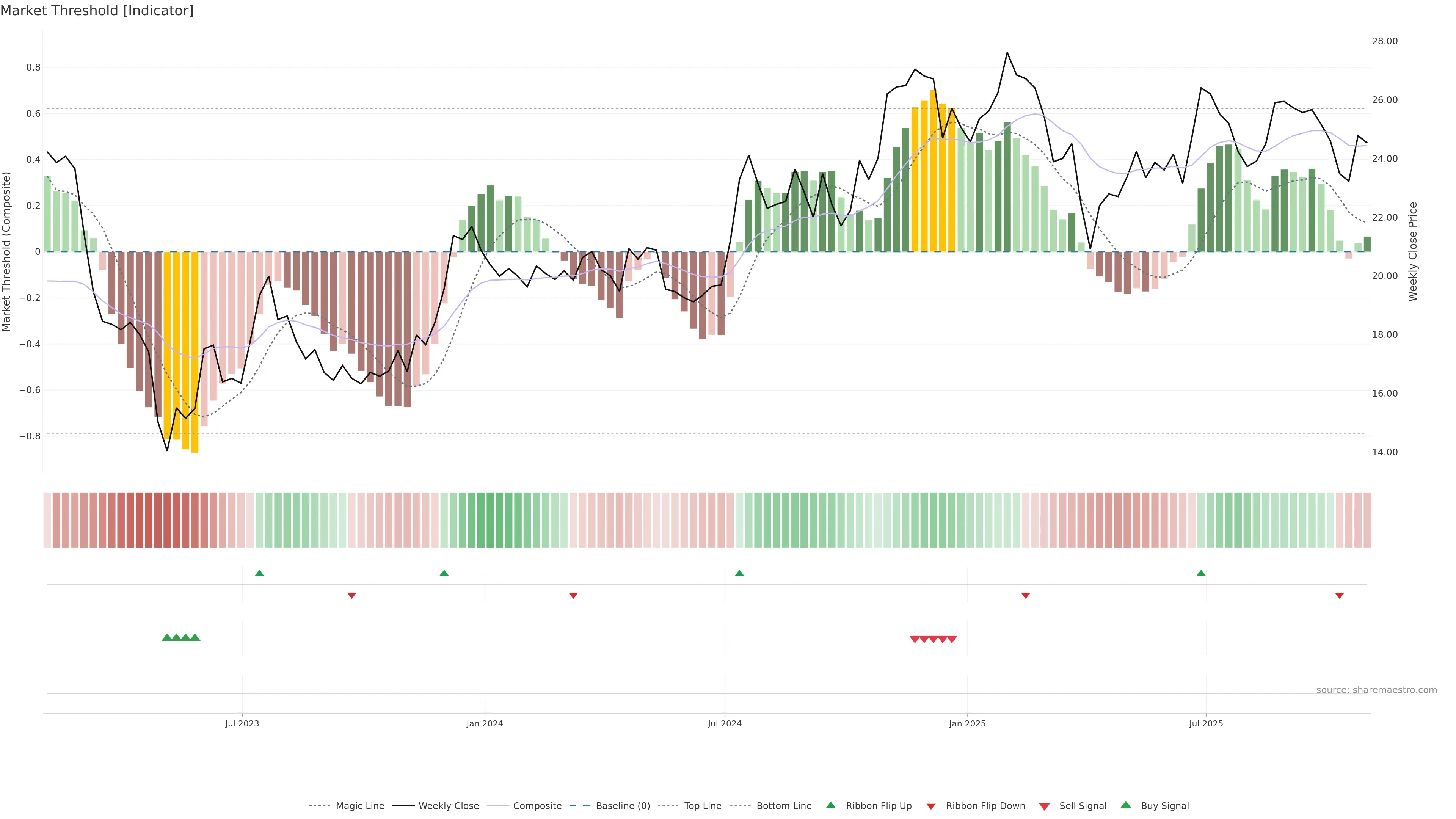Click the Buy Signal legend triangle icon
1456x819 pixels.
[1125, 805]
